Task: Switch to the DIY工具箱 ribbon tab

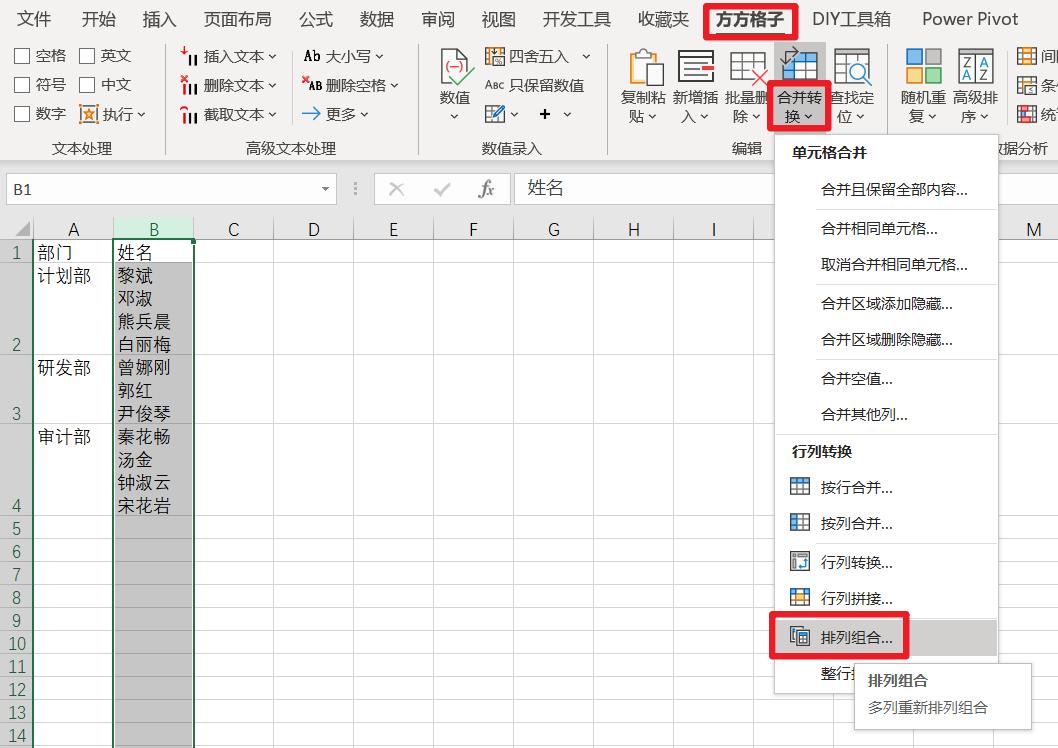Action: pyautogui.click(x=852, y=19)
